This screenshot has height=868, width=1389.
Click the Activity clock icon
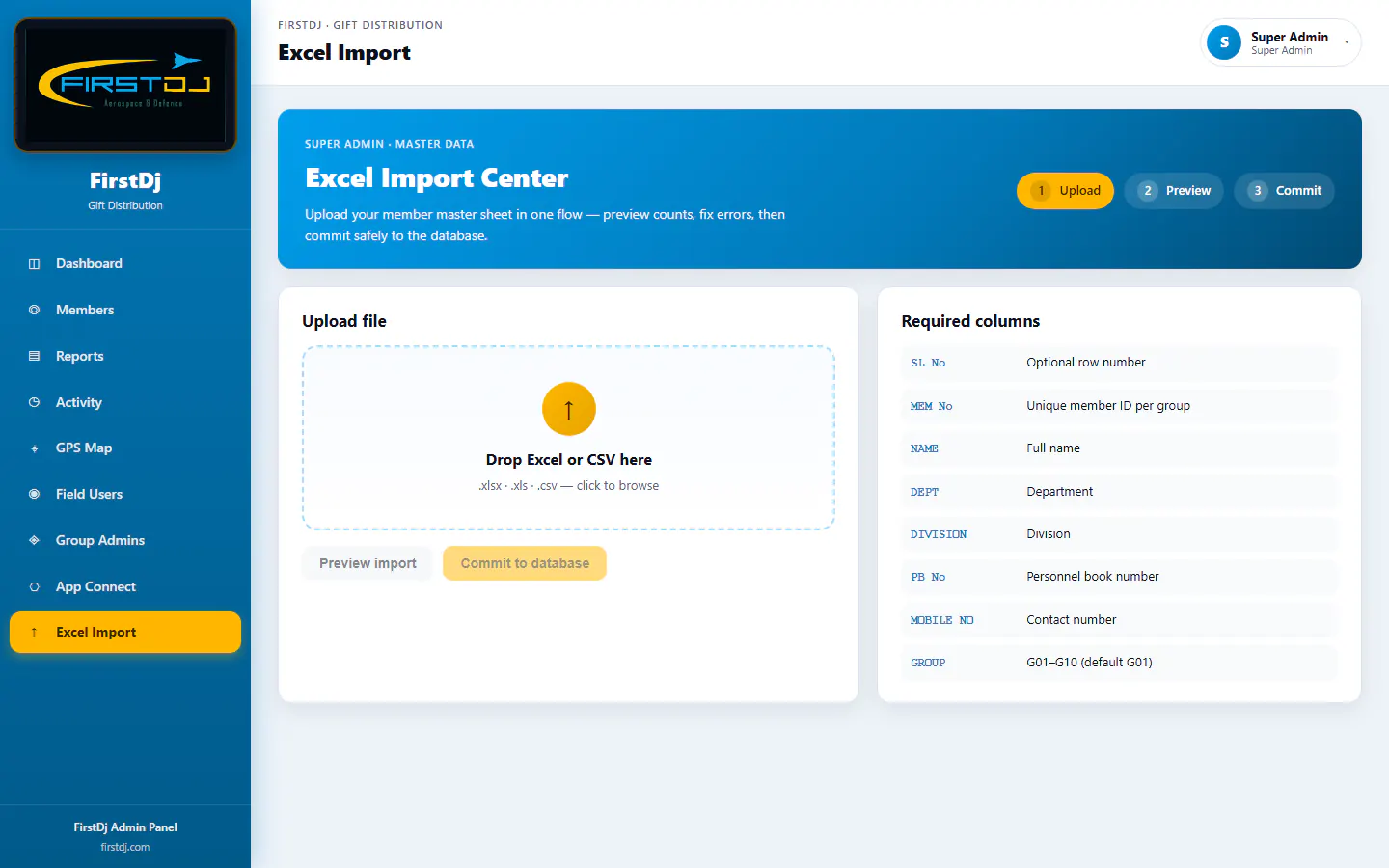click(x=34, y=403)
